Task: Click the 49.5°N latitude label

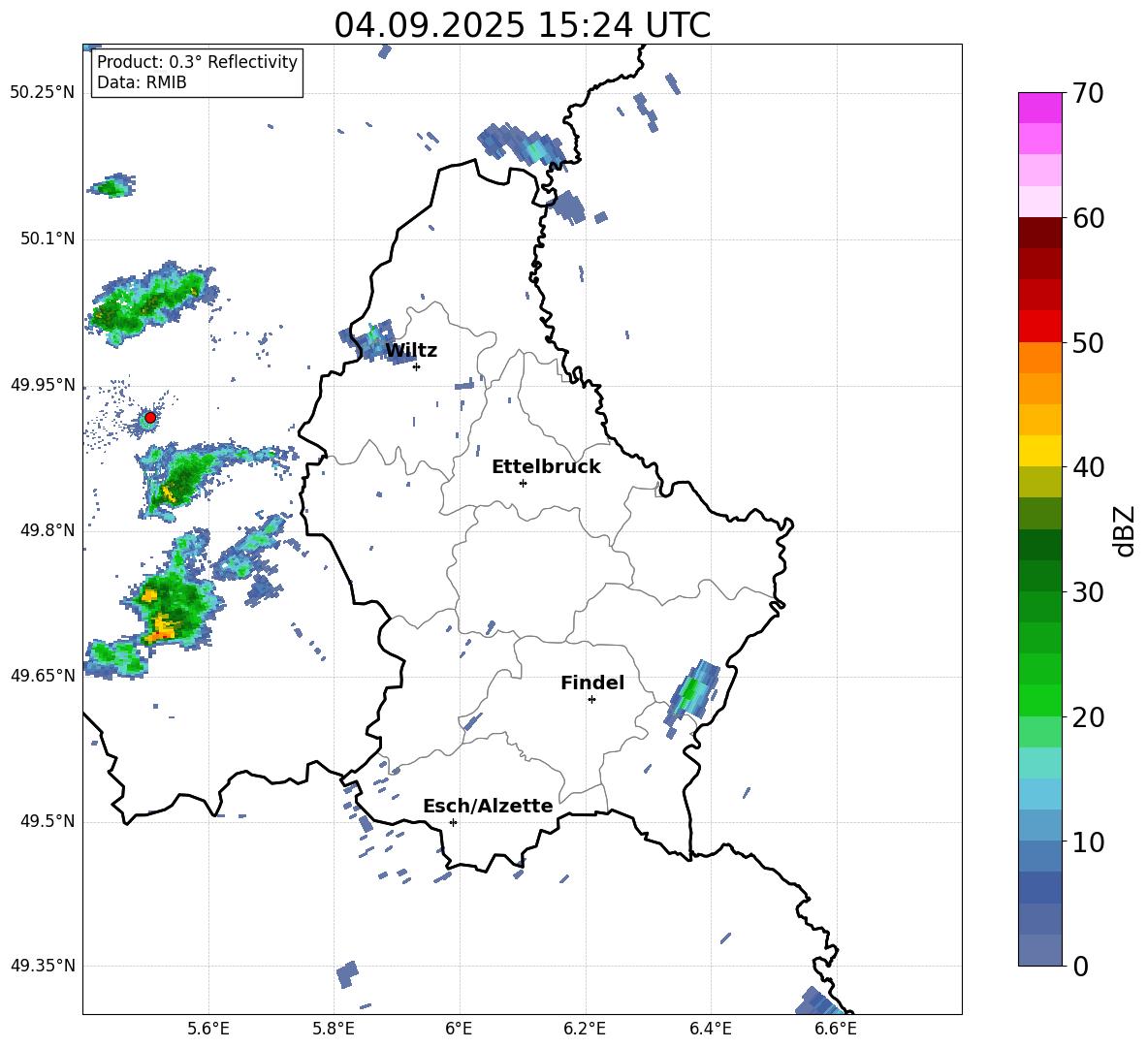Action: tap(48, 821)
